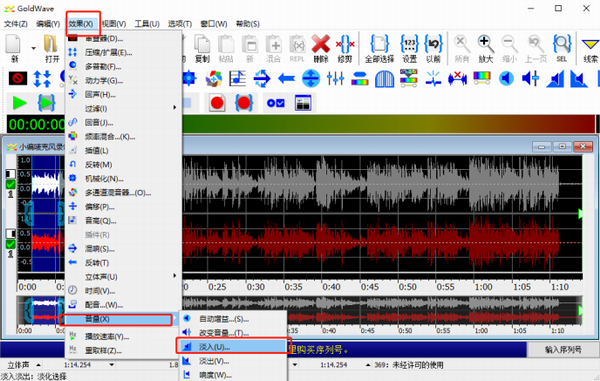Click the Select All (全部选择) icon

(379, 48)
